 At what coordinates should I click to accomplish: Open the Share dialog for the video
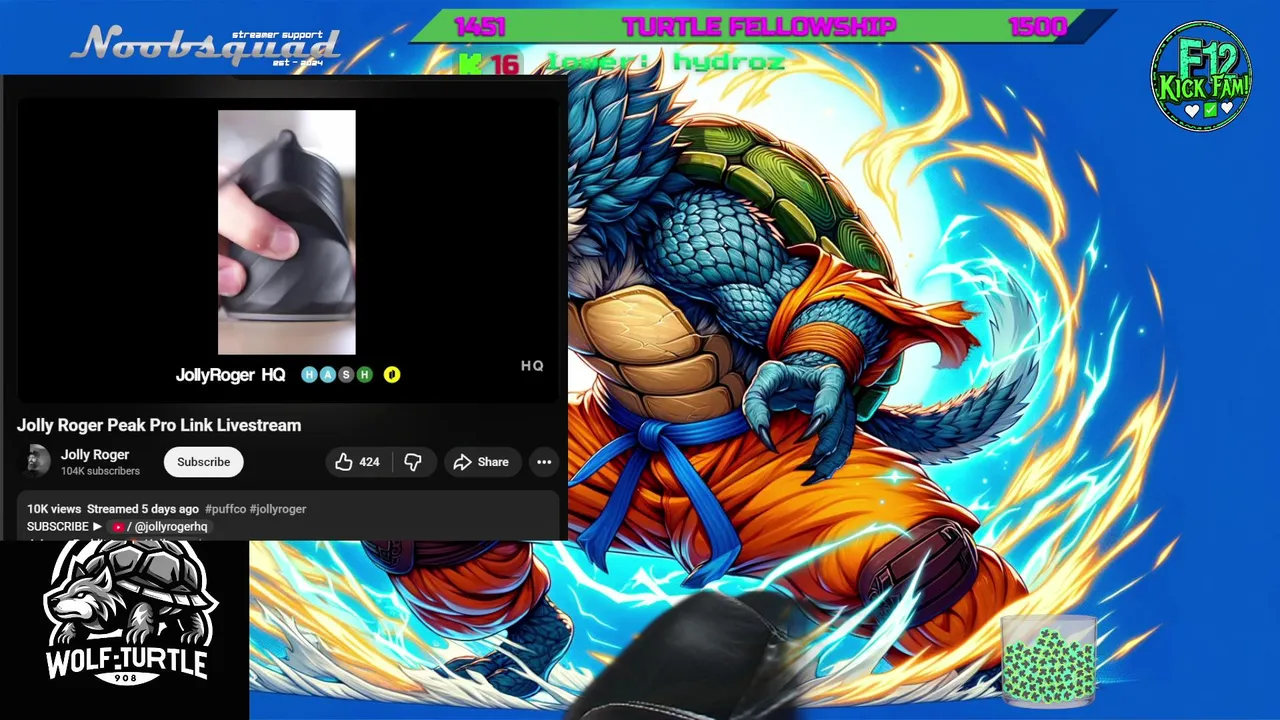pos(481,462)
